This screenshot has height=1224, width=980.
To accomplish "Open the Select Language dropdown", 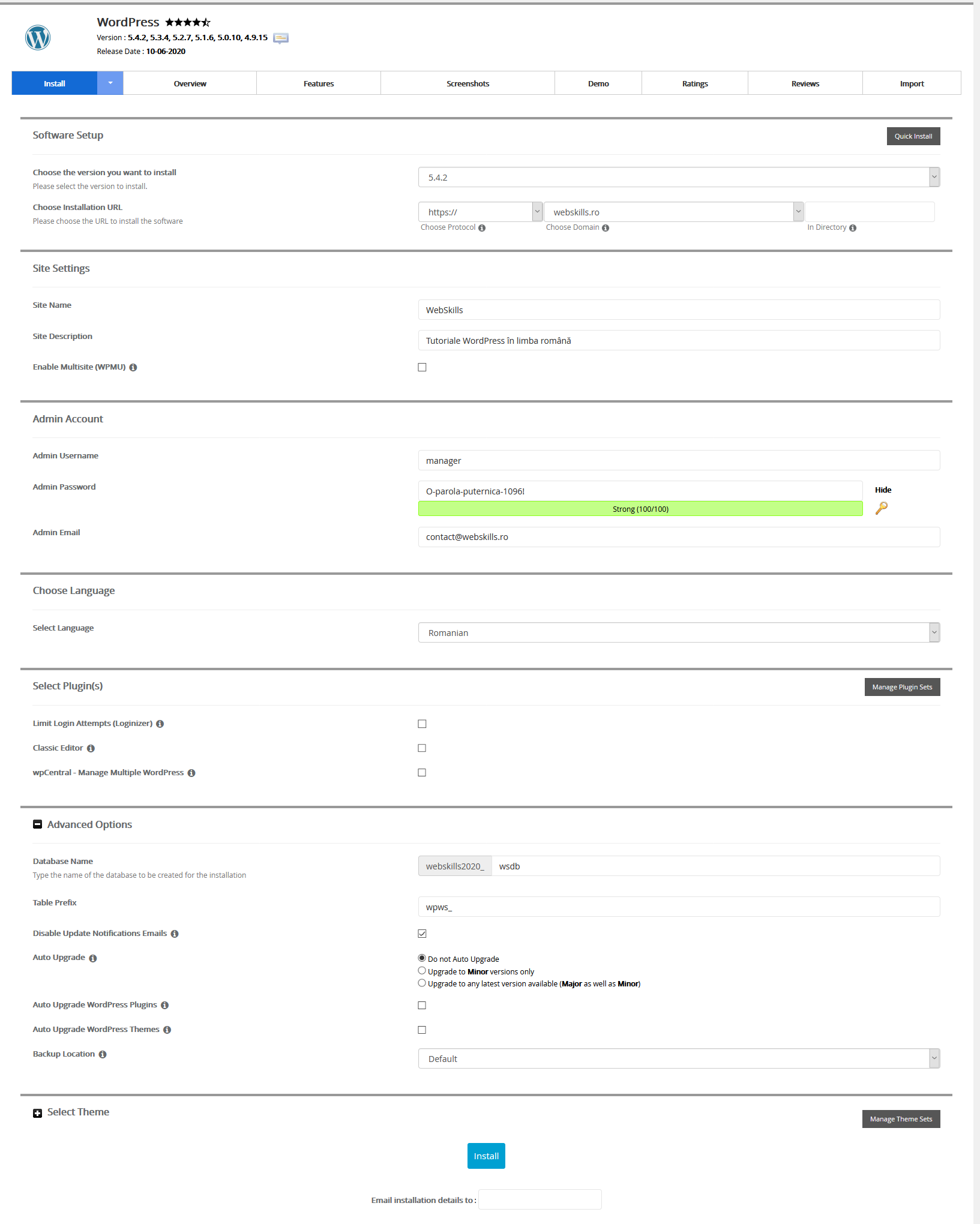I will pos(678,632).
